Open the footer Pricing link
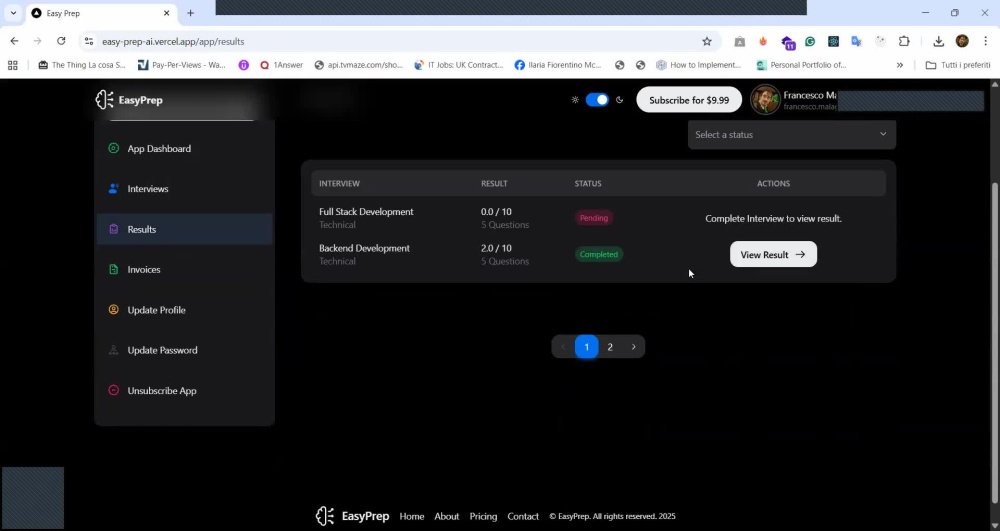Screen dimensions: 1000x531 (x=483, y=516)
